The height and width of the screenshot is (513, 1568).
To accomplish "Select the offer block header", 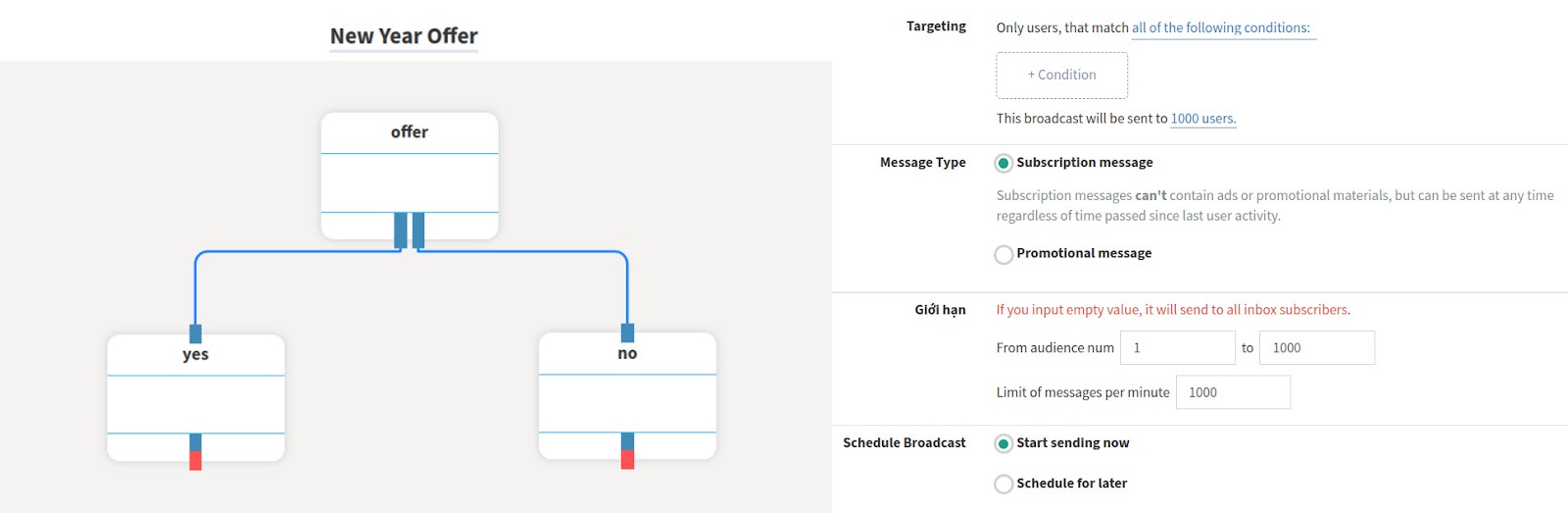I will point(410,132).
